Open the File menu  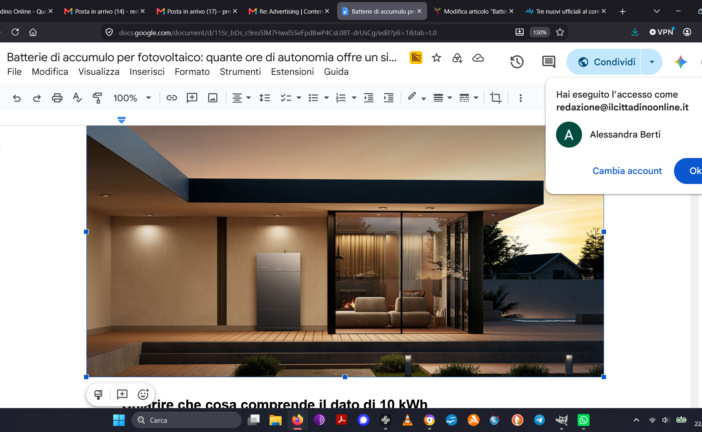pyautogui.click(x=14, y=72)
